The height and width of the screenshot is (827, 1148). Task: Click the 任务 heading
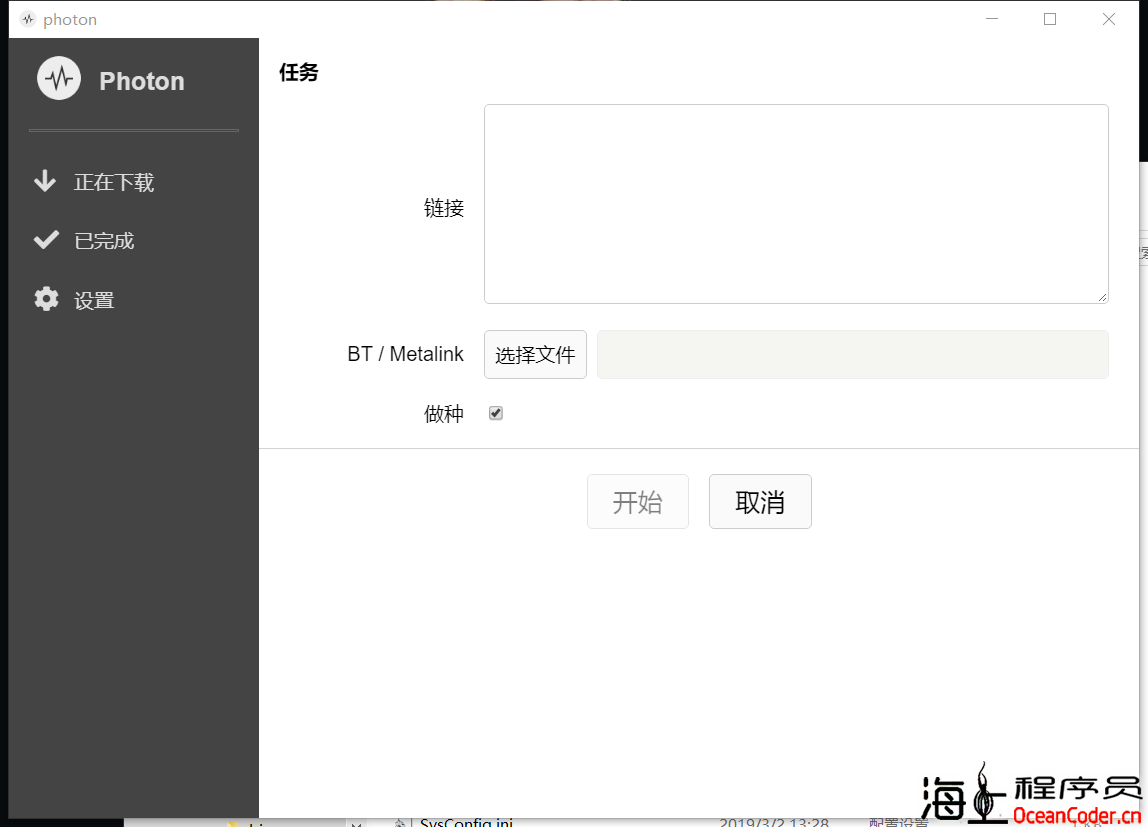click(299, 72)
